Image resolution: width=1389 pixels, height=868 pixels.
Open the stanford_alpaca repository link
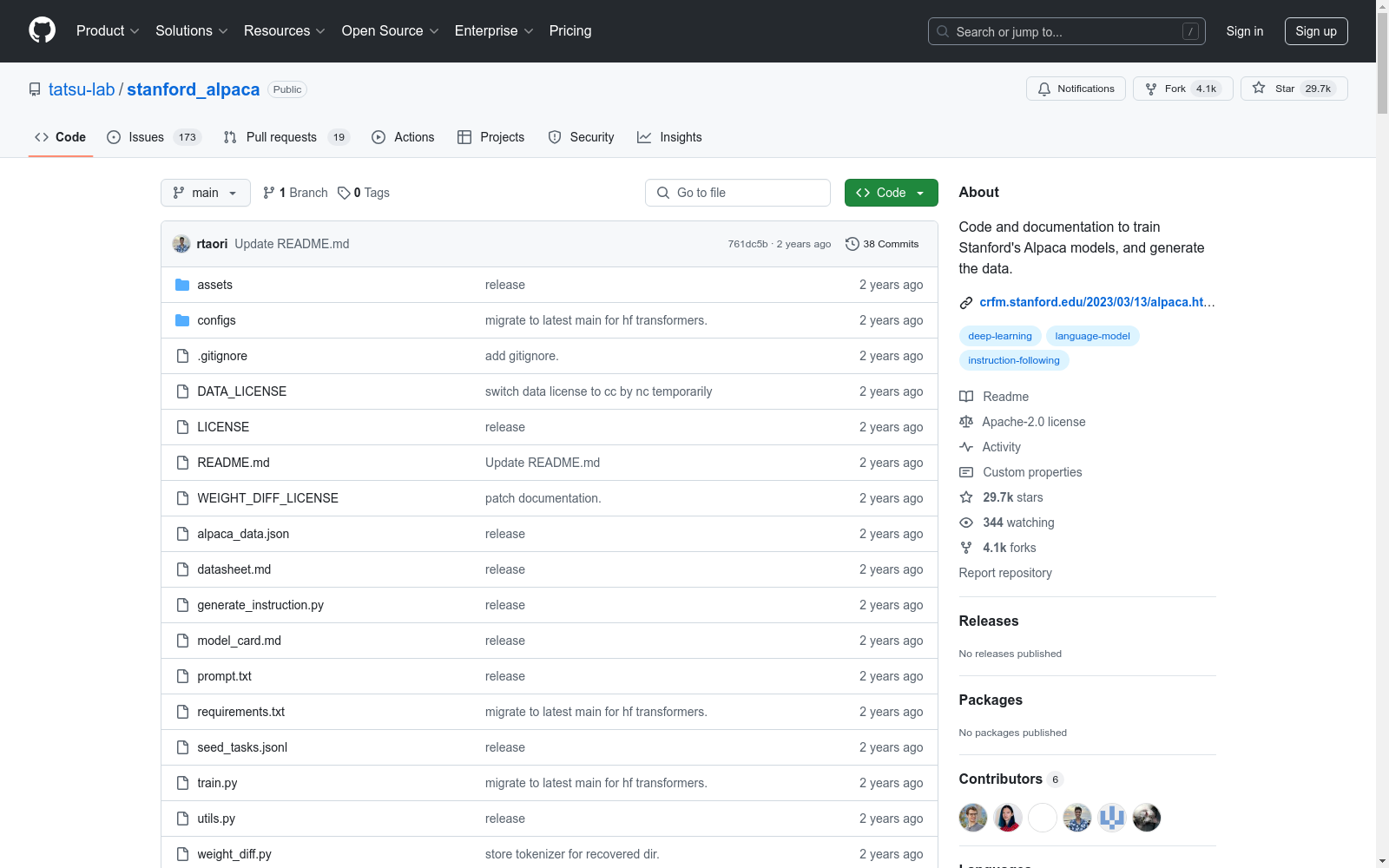click(194, 89)
